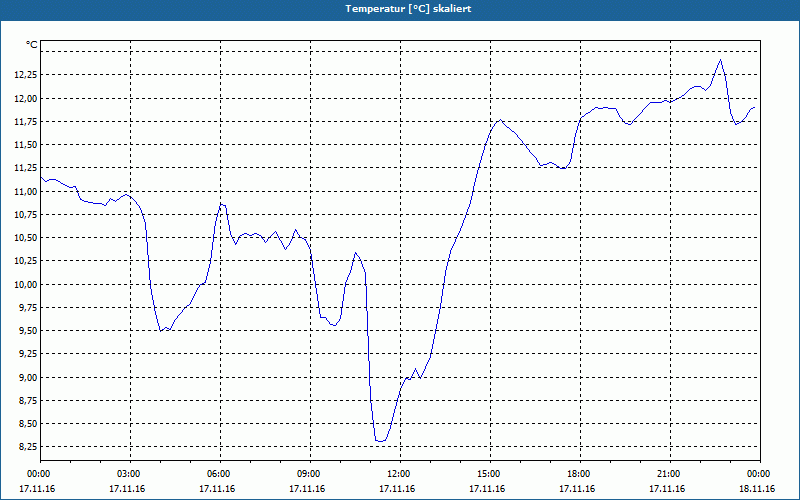The image size is (800, 500).
Task: Click the '12:00' time label
Action: pos(397,474)
